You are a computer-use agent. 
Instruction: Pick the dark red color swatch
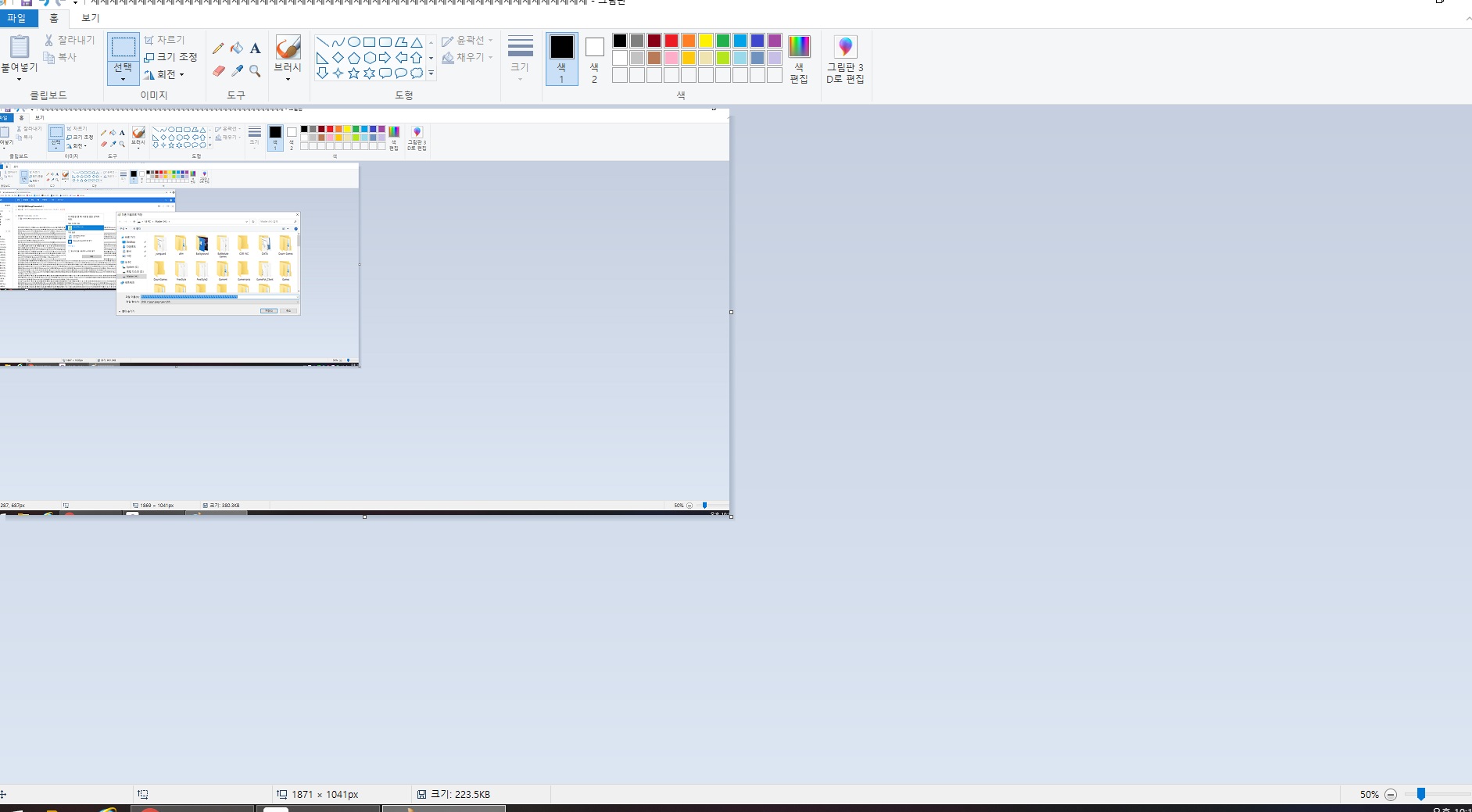(x=654, y=41)
